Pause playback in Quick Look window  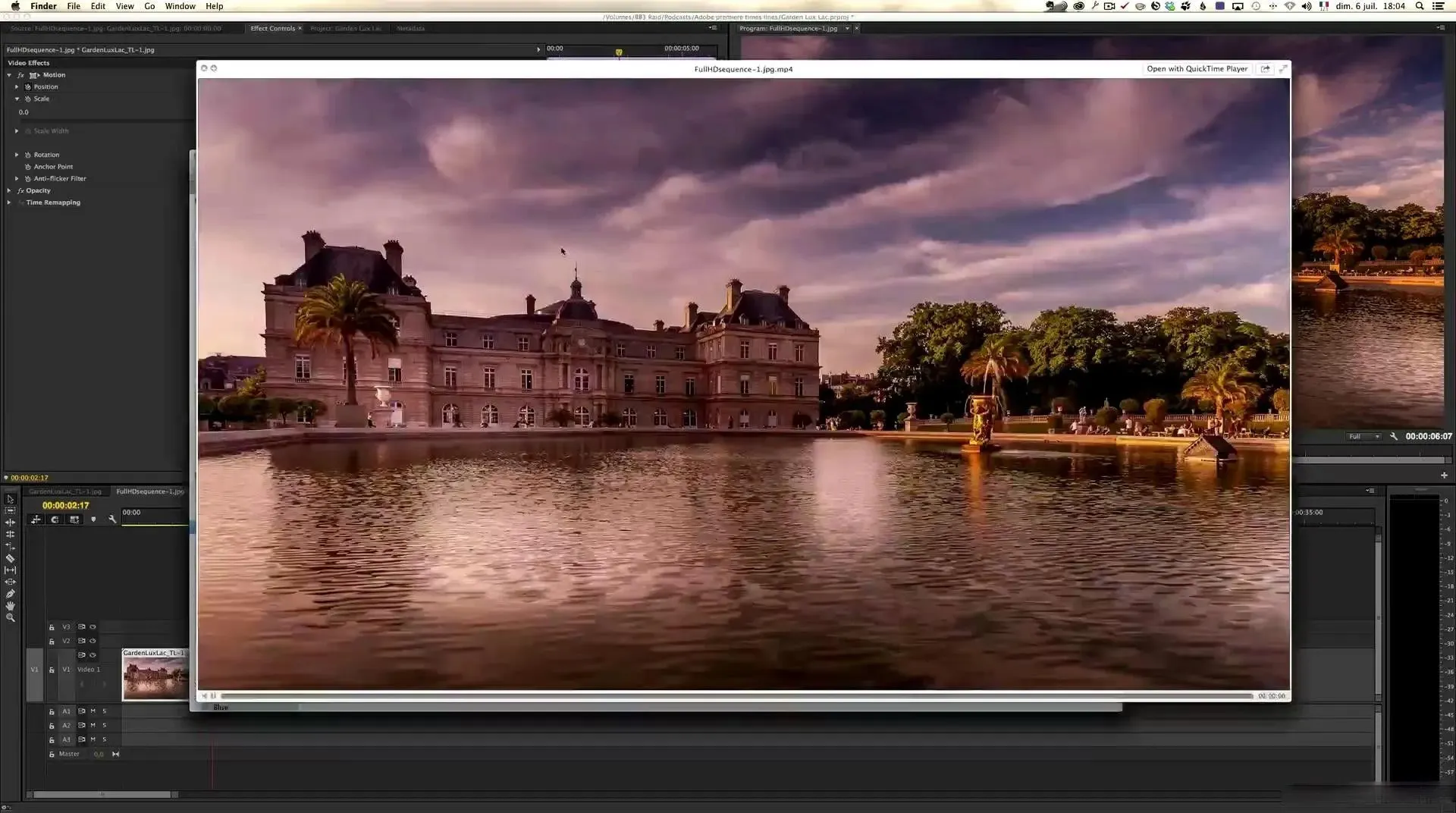pos(213,696)
